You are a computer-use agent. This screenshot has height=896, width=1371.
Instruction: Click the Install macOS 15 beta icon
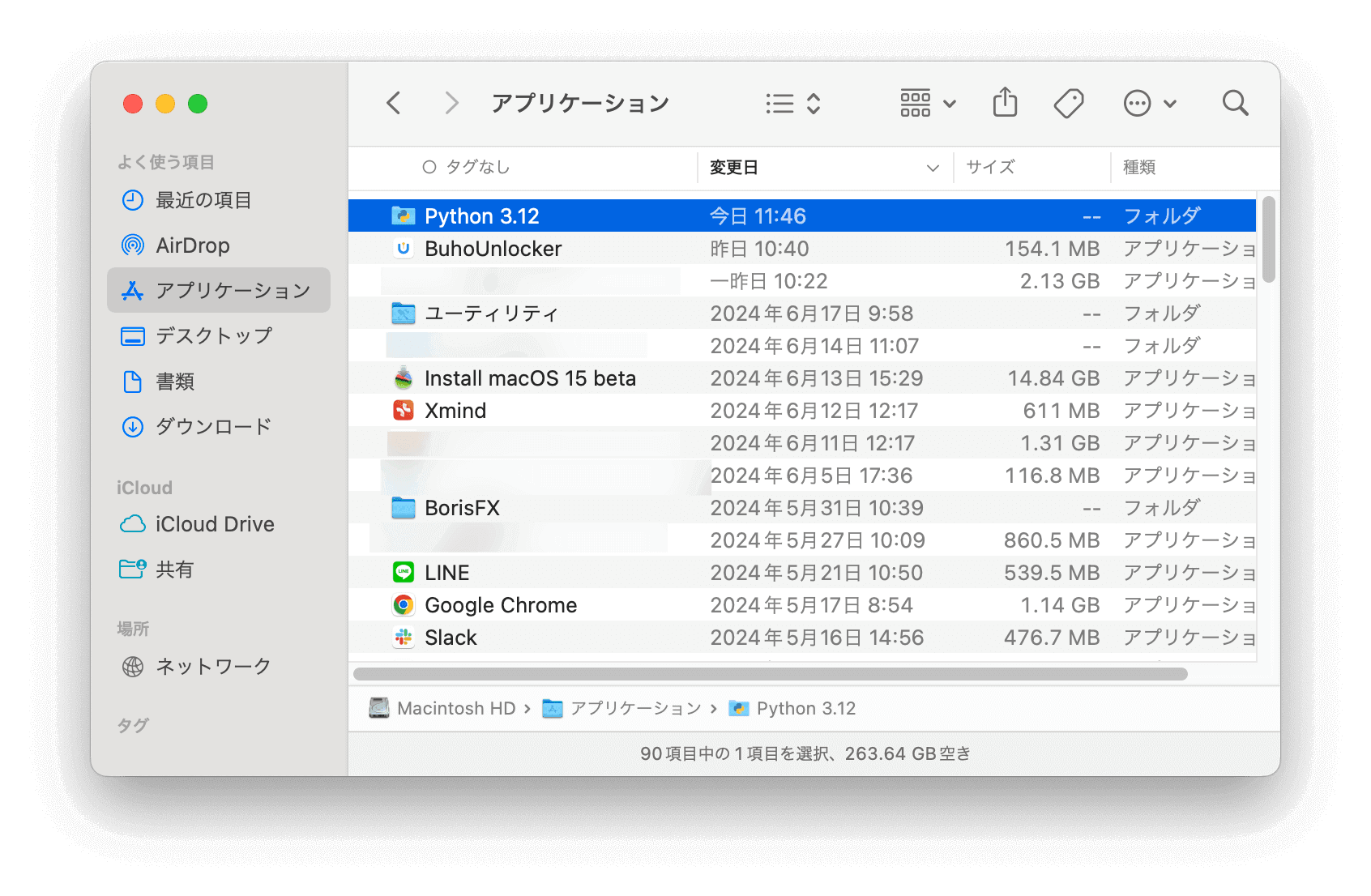coord(404,378)
